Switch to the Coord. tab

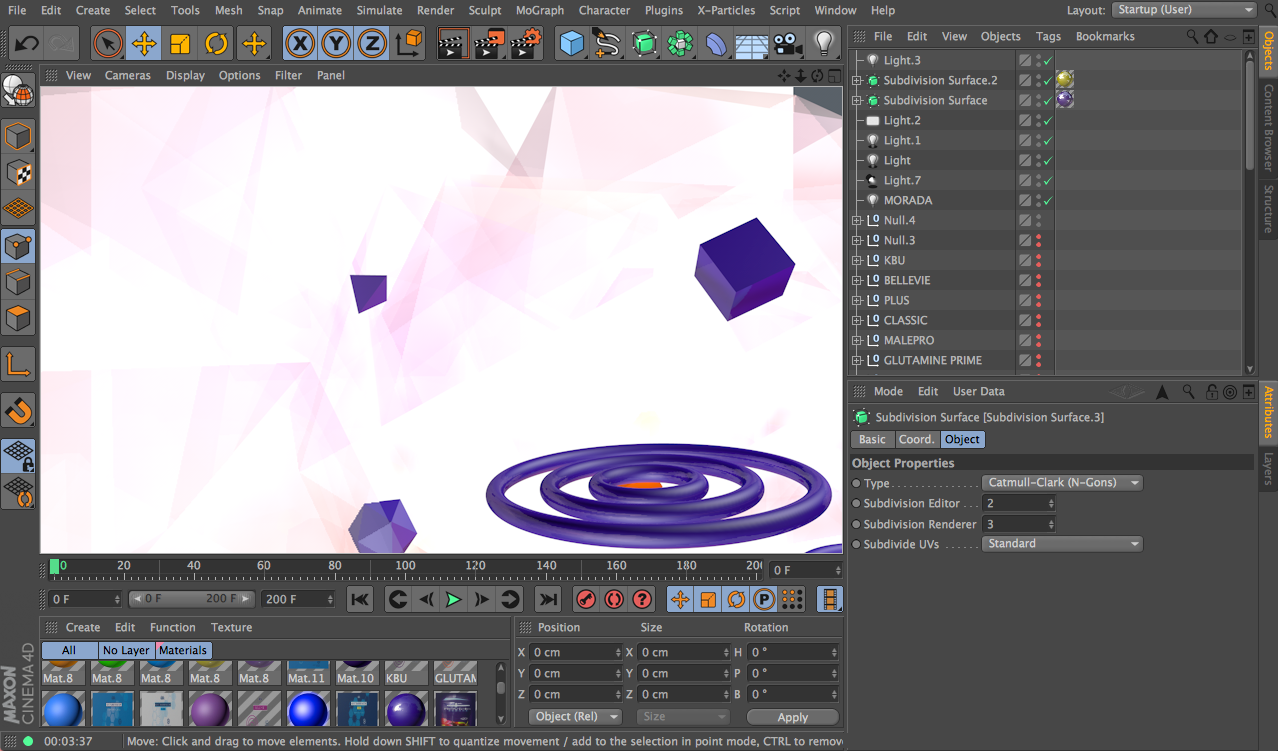916,440
